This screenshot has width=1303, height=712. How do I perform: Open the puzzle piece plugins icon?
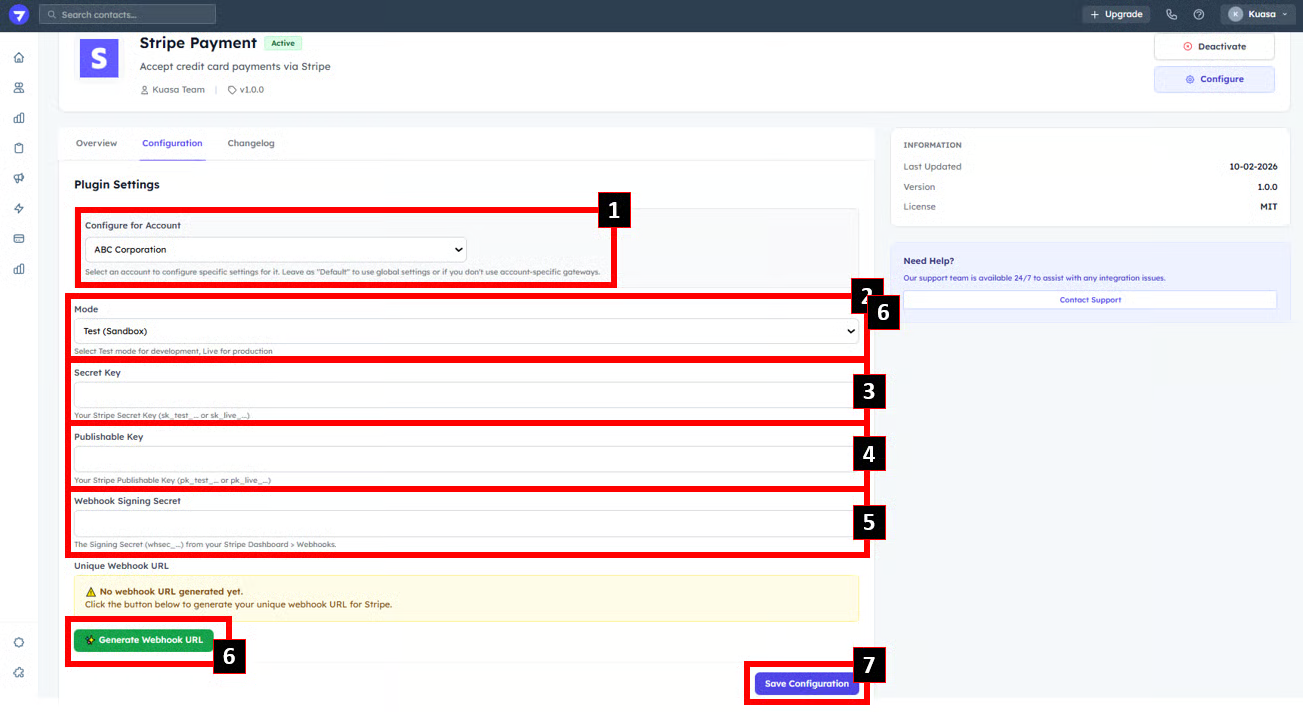coord(19,672)
